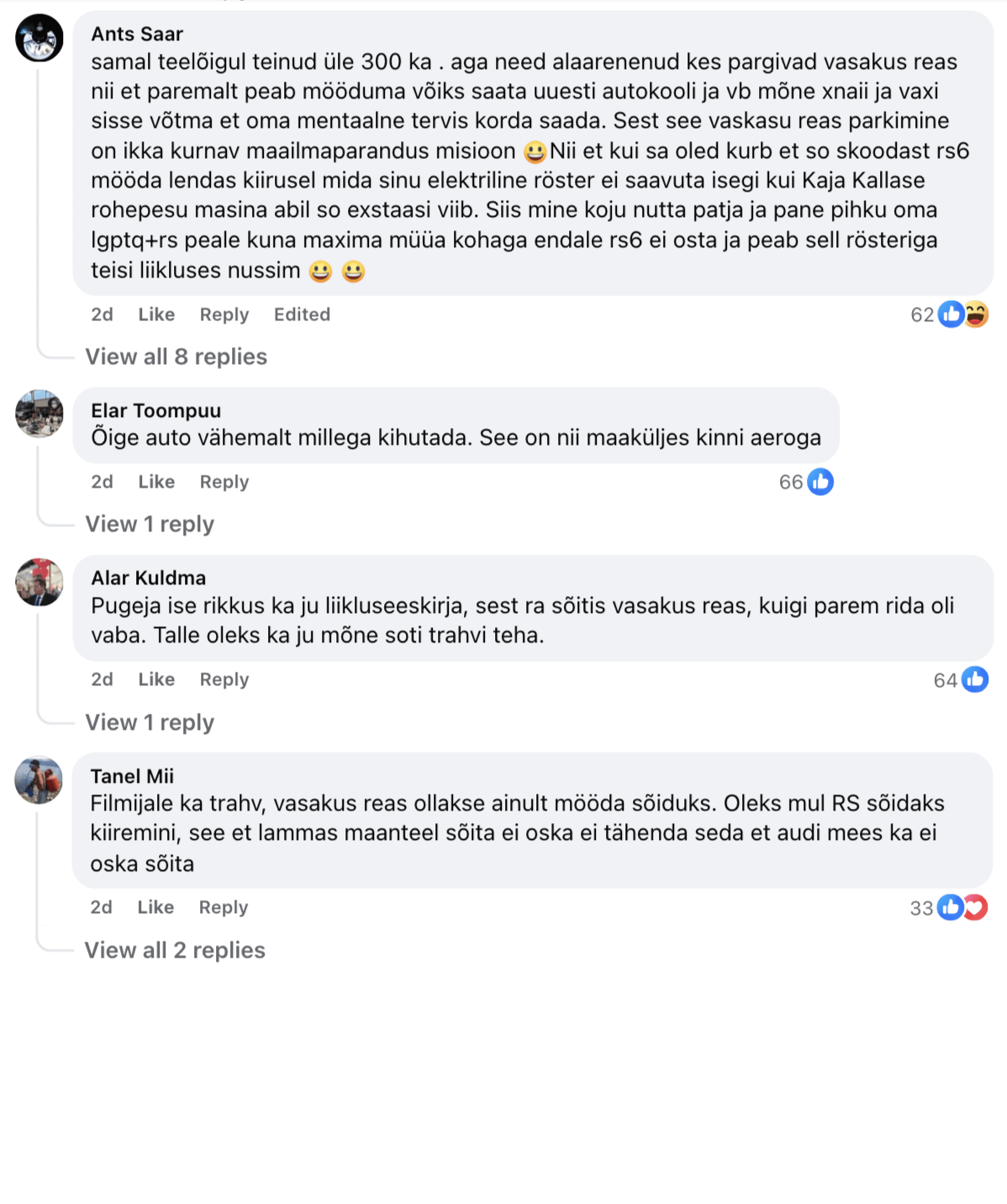Image resolution: width=1007 pixels, height=1204 pixels.
Task: Click Tanel Mii's profile picture
Action: (40, 780)
